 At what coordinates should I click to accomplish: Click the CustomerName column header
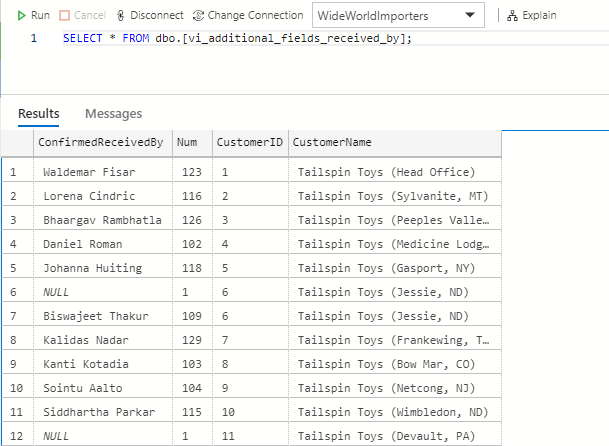point(331,143)
